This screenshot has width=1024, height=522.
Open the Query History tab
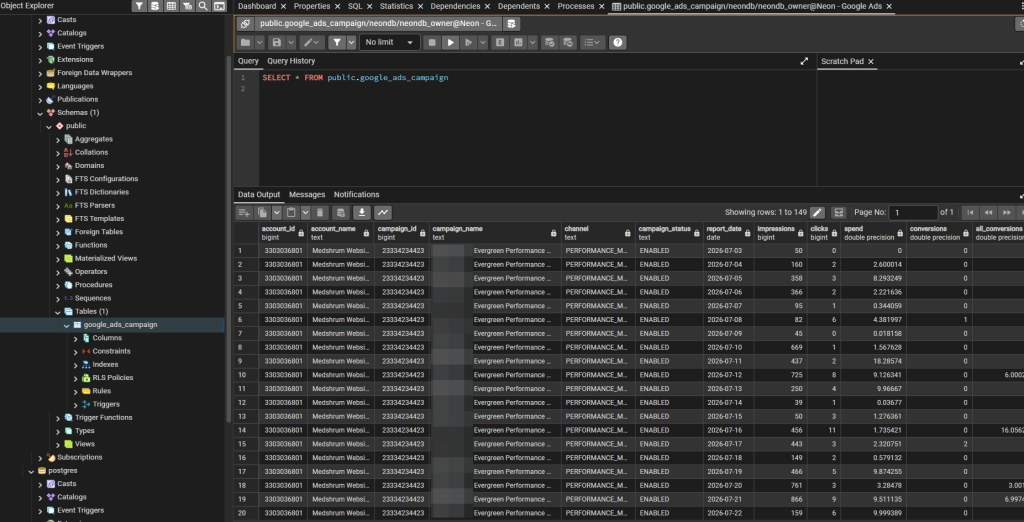point(291,61)
